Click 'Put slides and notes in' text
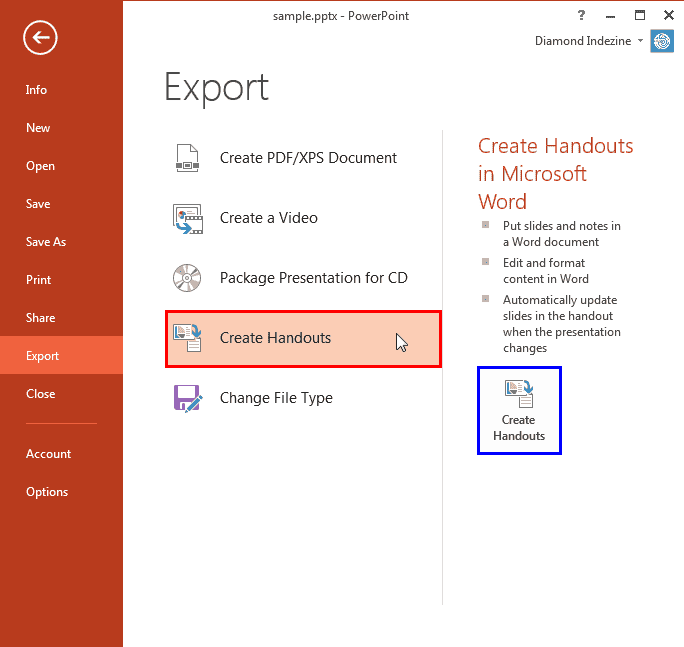 click(x=561, y=226)
